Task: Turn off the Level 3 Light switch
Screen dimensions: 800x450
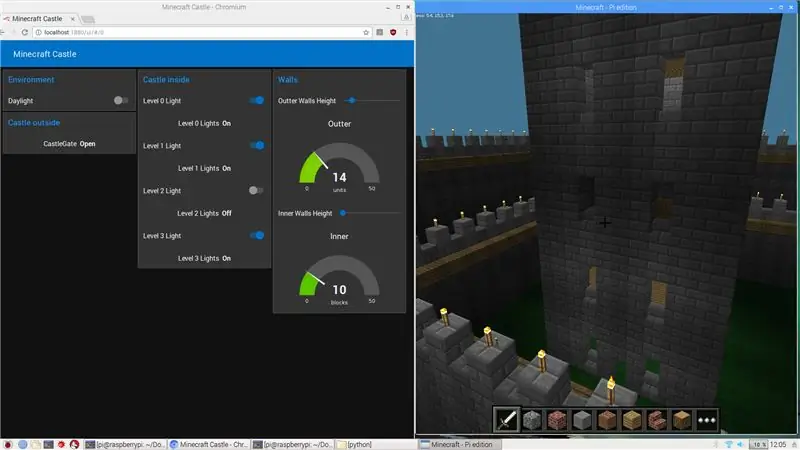Action: click(x=257, y=235)
